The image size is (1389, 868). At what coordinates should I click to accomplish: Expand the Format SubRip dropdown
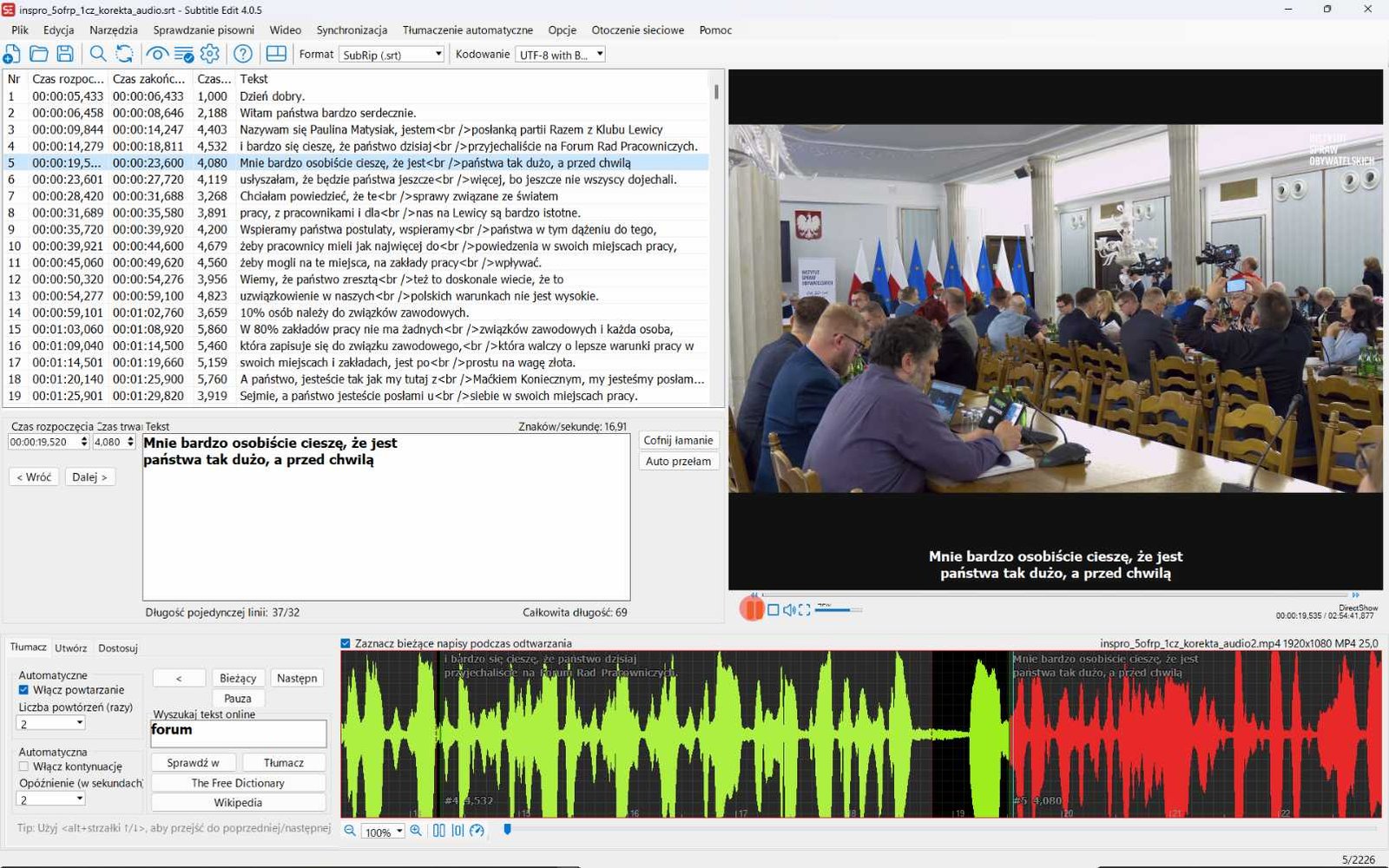point(392,55)
